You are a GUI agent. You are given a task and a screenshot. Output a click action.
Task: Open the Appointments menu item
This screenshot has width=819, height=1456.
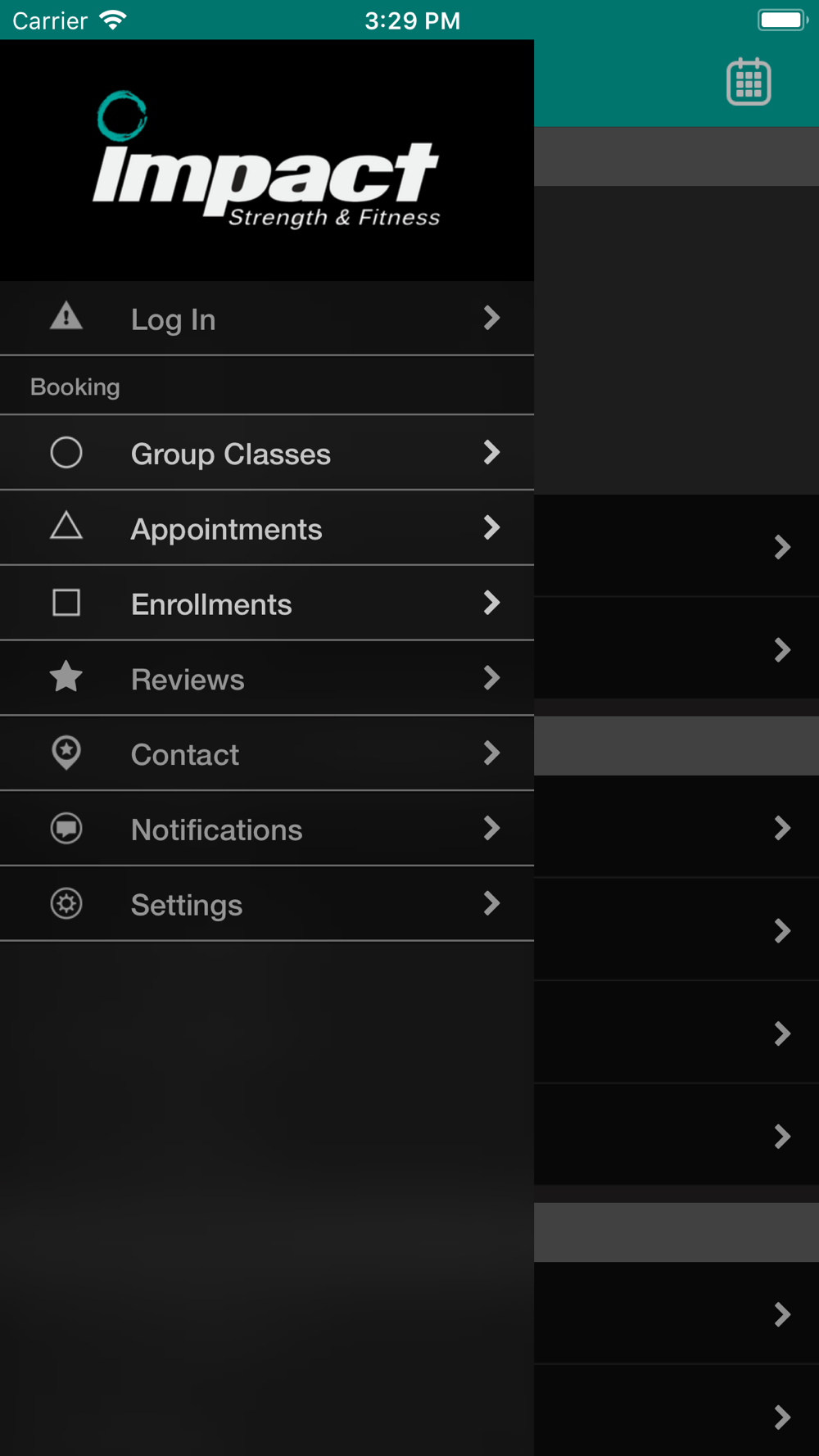[267, 528]
